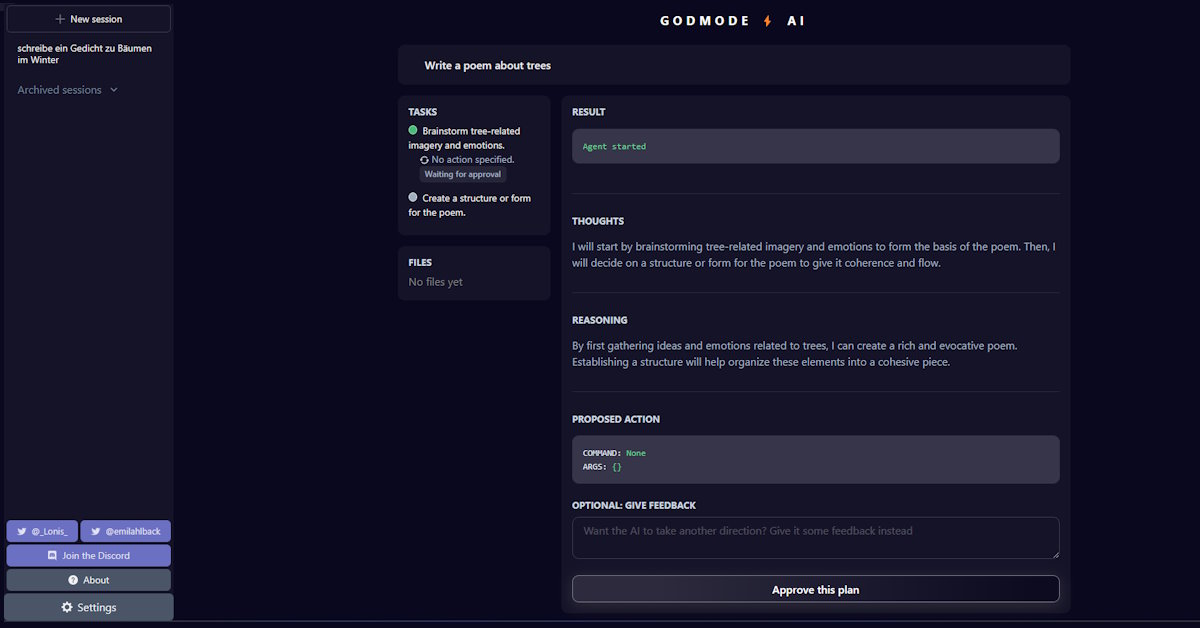1200x628 pixels.
Task: Click the spinner icon beside No action specified
Action: (x=424, y=160)
